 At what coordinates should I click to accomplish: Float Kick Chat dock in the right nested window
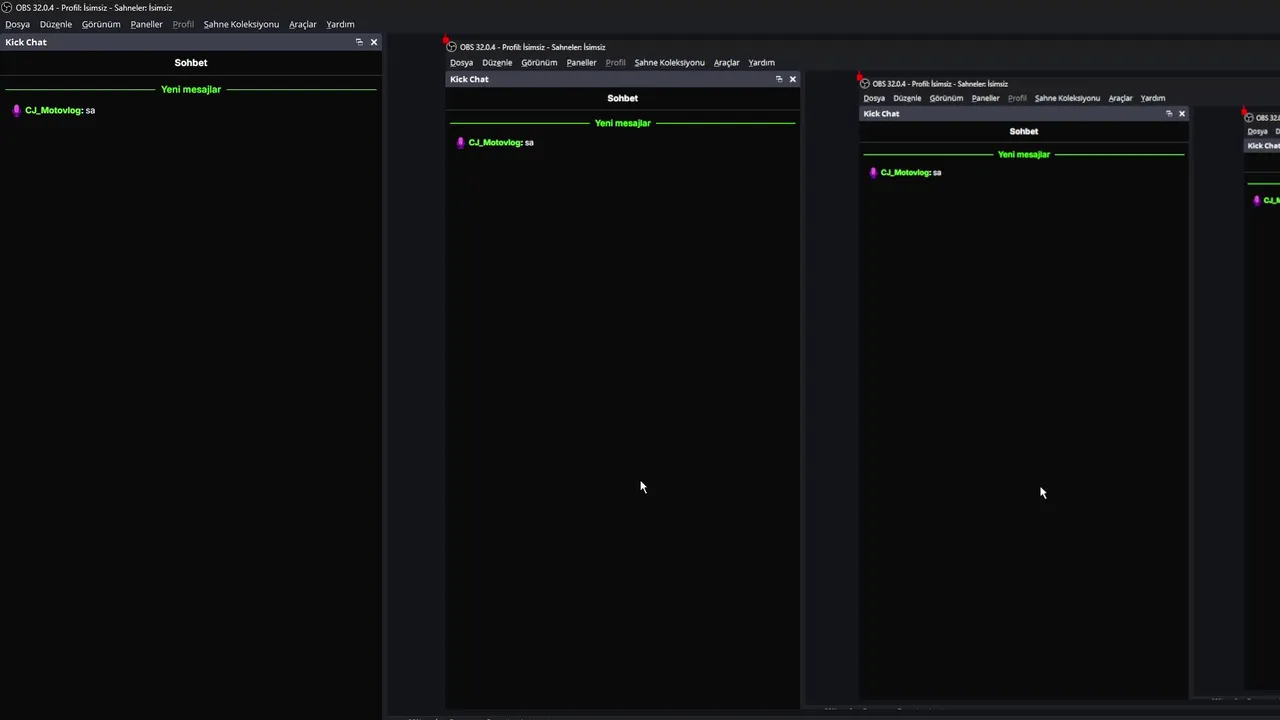[1169, 114]
